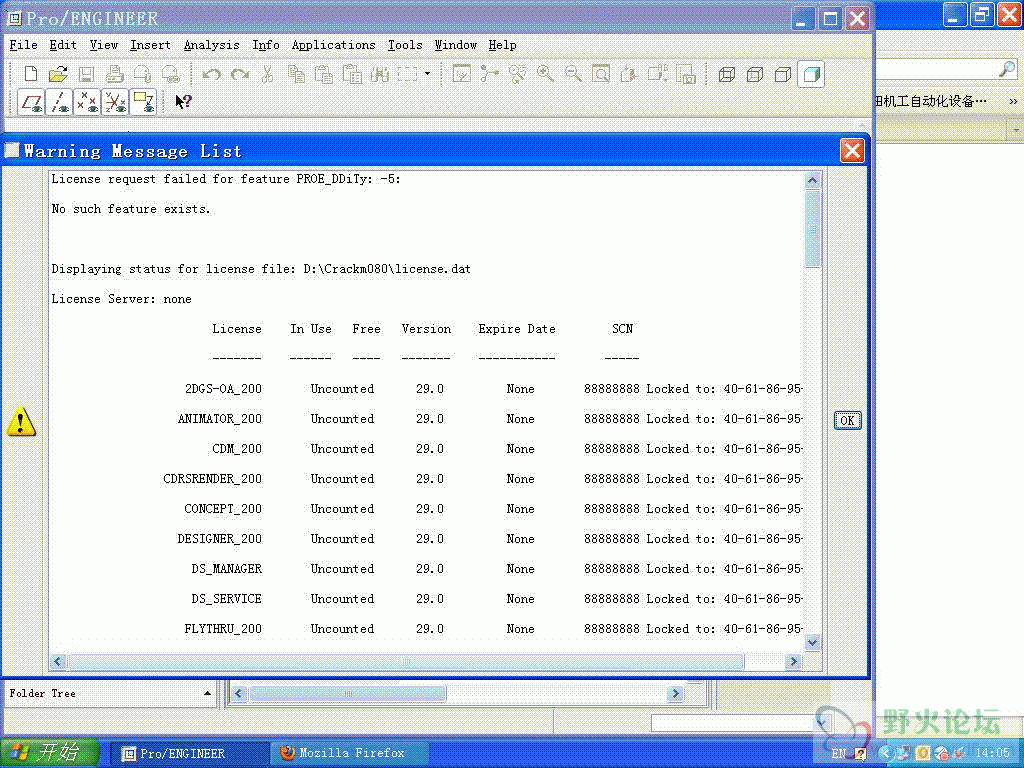
Task: Click warning list scroll right arrow
Action: point(793,662)
